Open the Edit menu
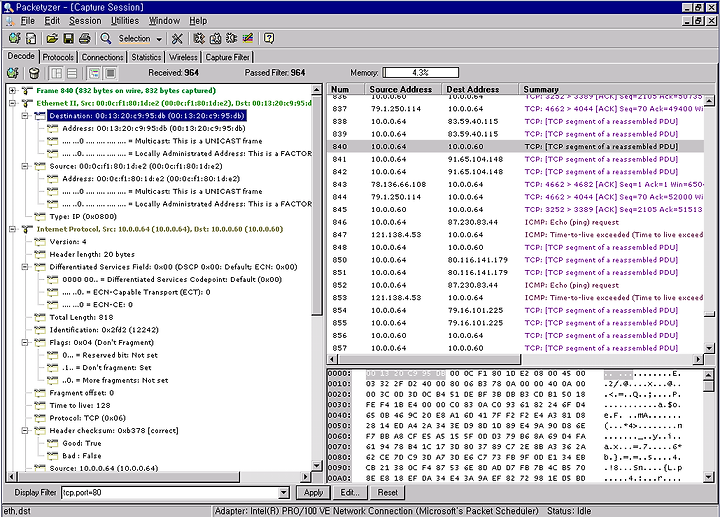Screen dimensions: 720x517 click(52, 21)
